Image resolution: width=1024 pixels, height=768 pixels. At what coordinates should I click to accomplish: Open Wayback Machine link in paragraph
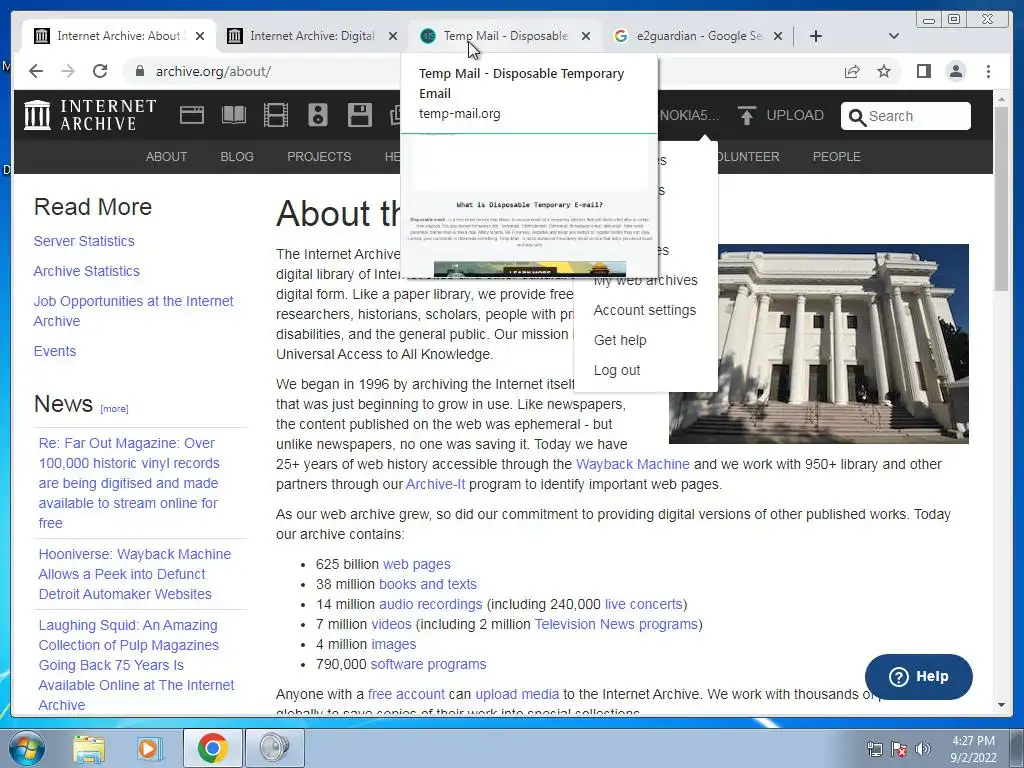click(x=632, y=464)
